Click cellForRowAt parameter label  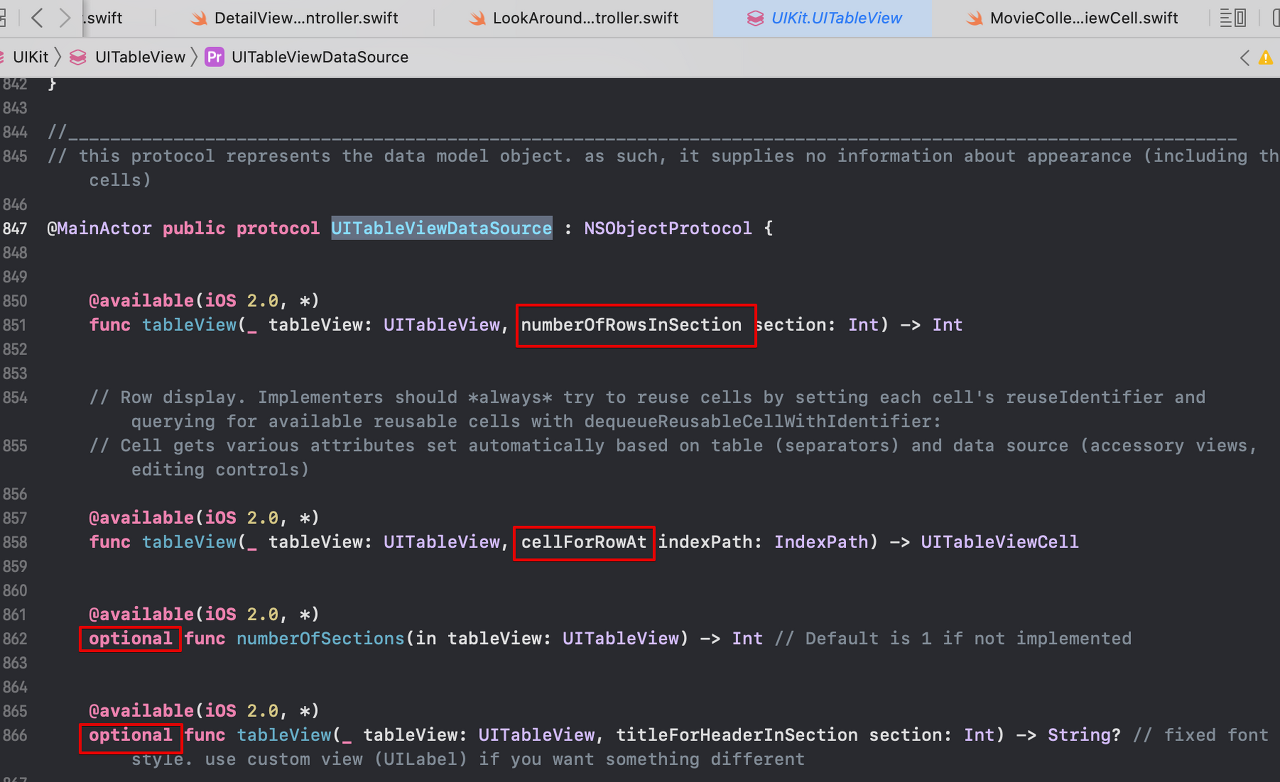[584, 542]
